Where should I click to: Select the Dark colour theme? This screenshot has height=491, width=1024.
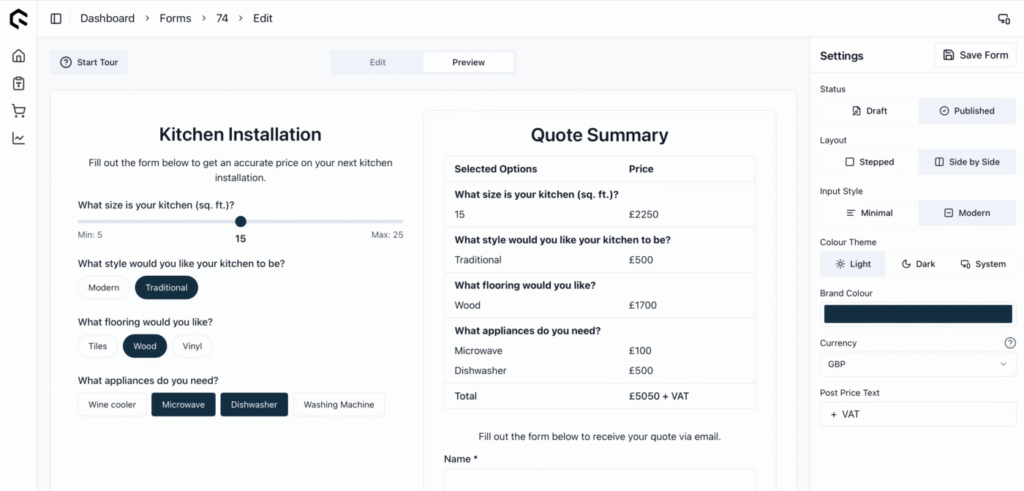click(918, 264)
